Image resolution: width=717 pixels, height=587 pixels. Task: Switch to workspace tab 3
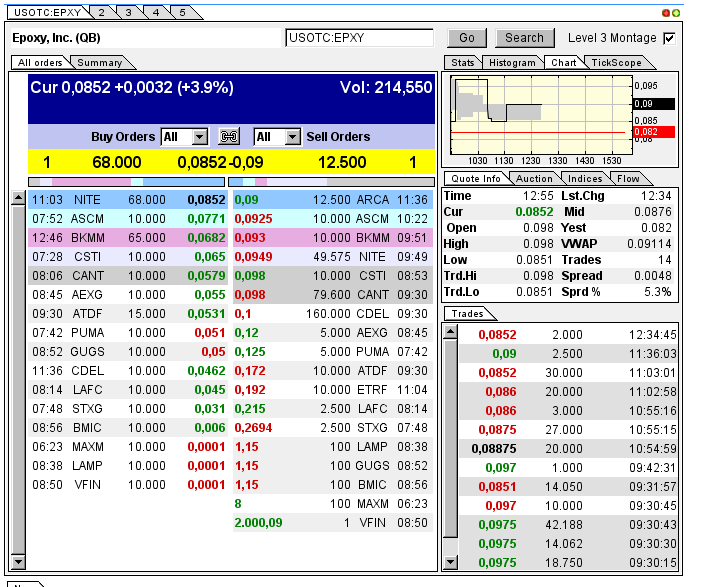tap(128, 12)
